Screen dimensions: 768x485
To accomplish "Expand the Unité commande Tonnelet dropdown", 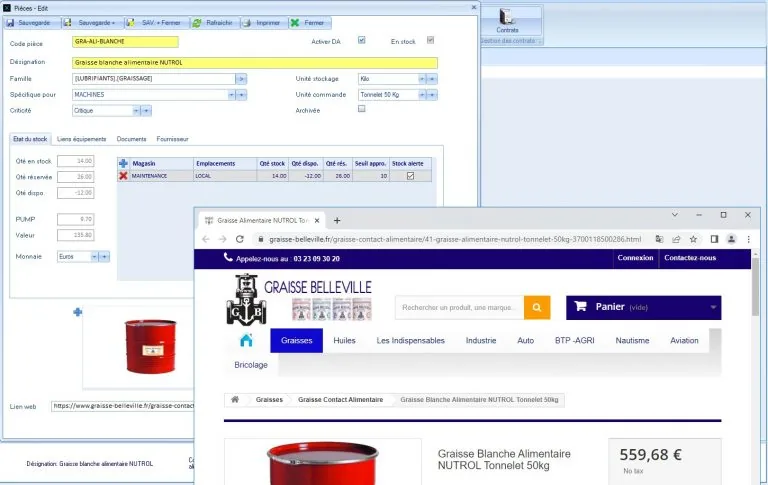I will pos(422,95).
